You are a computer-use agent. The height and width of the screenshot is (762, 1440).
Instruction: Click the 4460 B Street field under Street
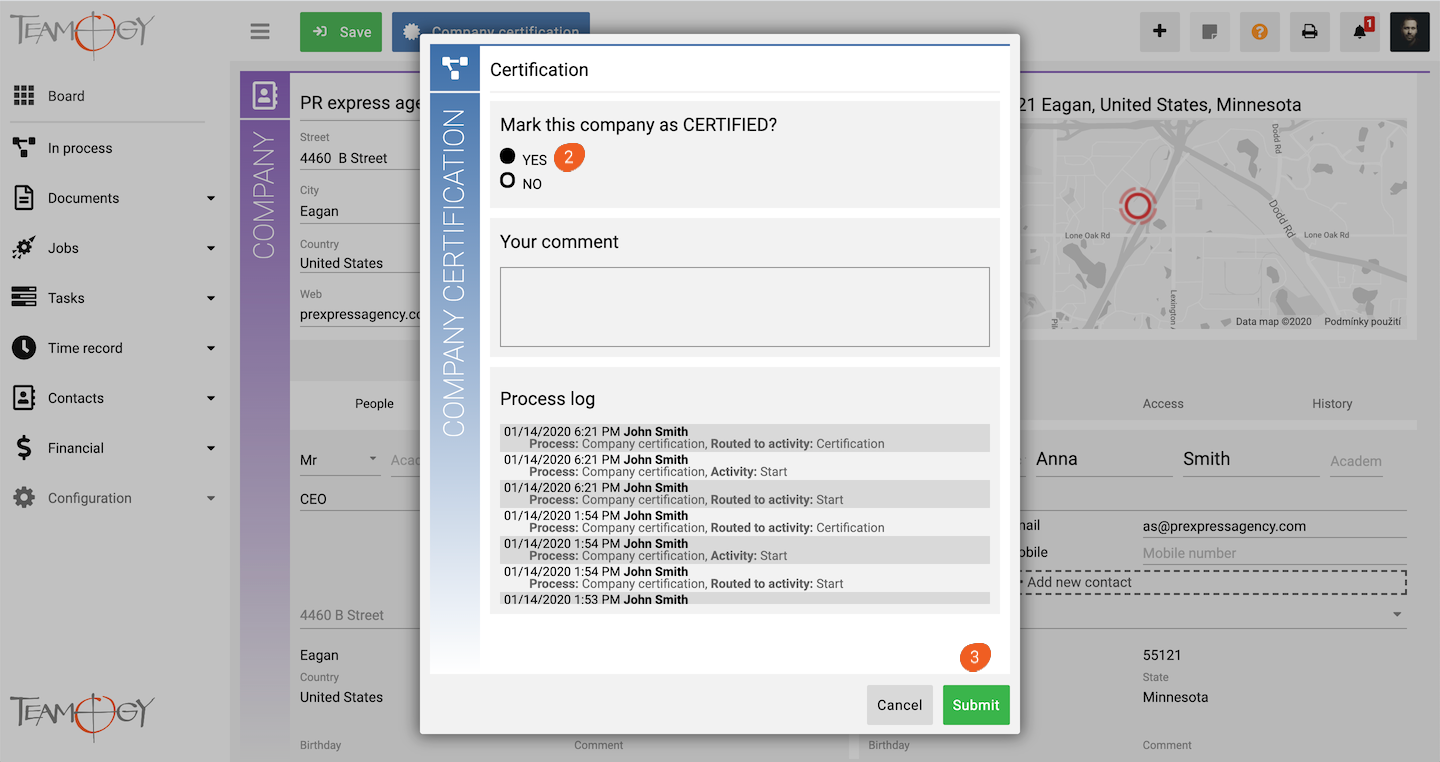click(360, 158)
